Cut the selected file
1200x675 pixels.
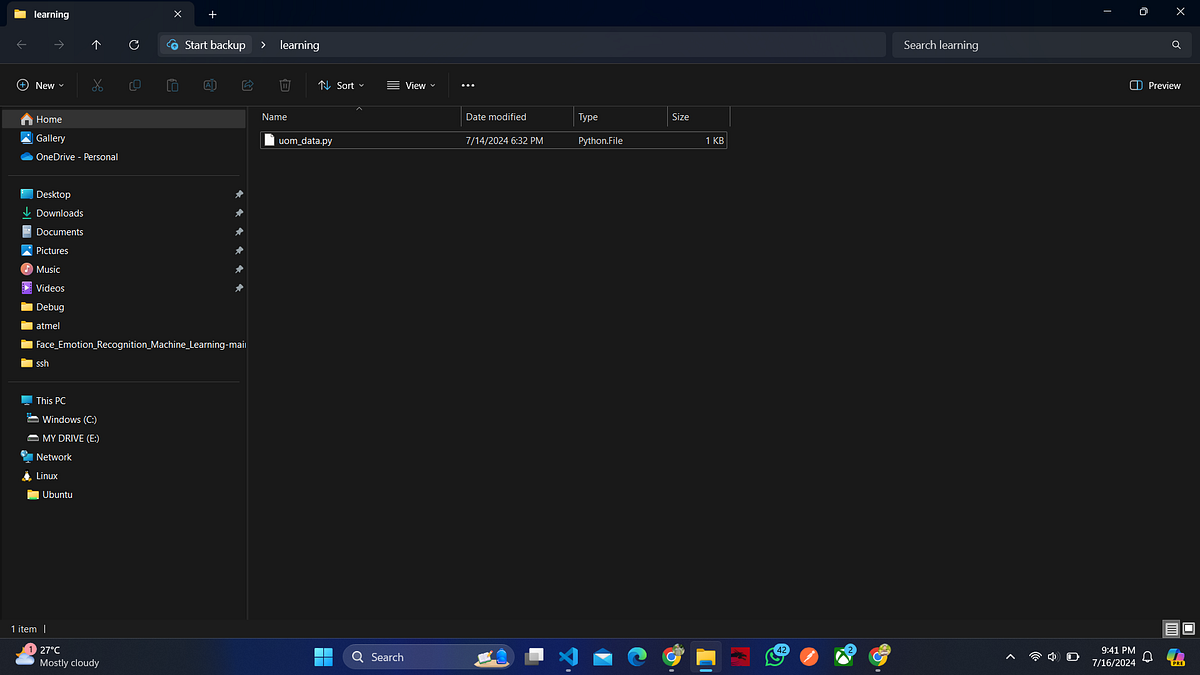pos(97,85)
